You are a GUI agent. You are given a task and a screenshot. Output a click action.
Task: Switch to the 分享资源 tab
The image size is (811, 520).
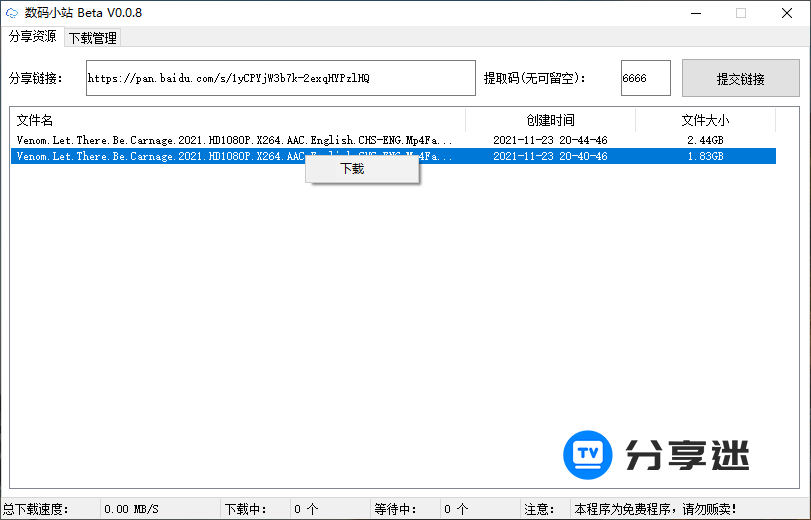32,37
